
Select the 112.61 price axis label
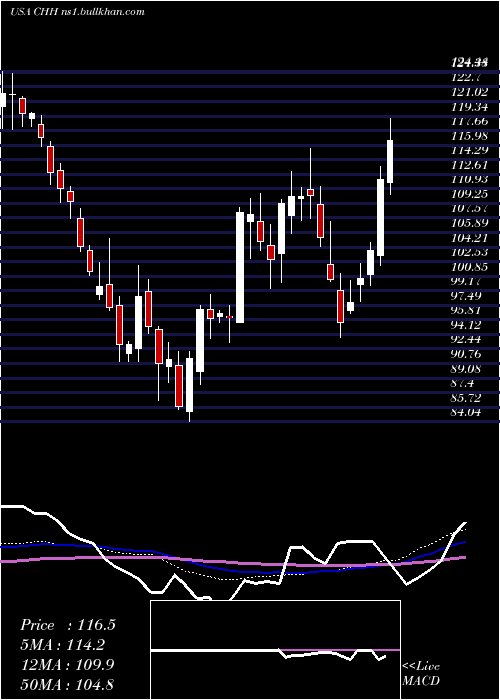470,165
